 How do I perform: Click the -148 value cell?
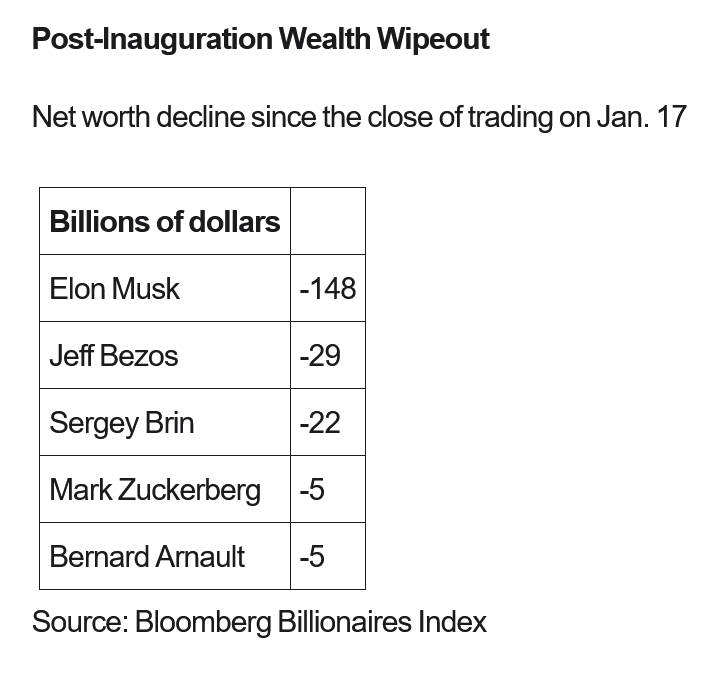click(327, 288)
